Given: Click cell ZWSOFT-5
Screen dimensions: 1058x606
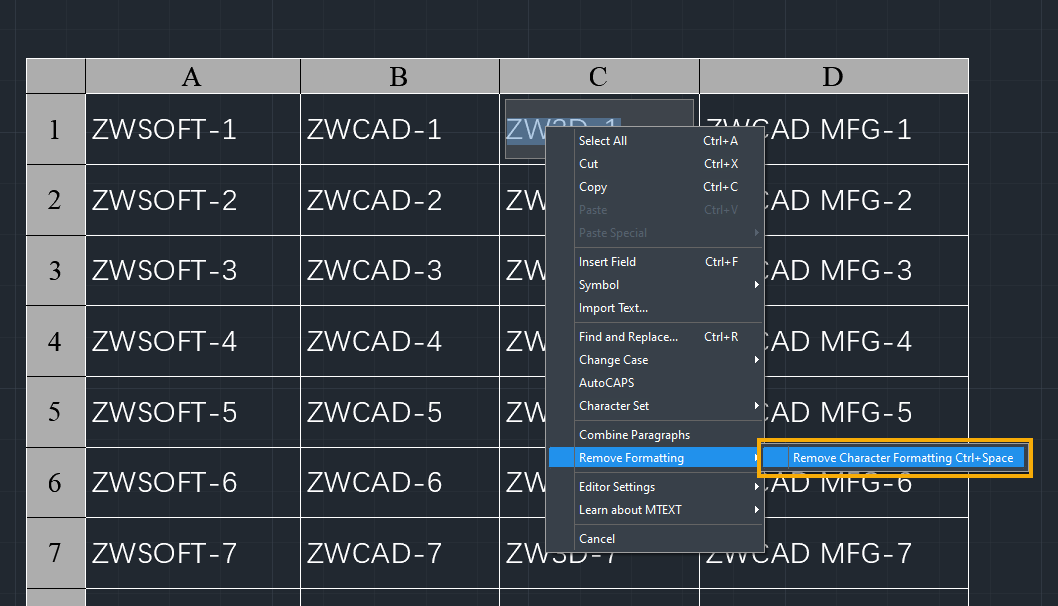Looking at the screenshot, I should [x=193, y=412].
